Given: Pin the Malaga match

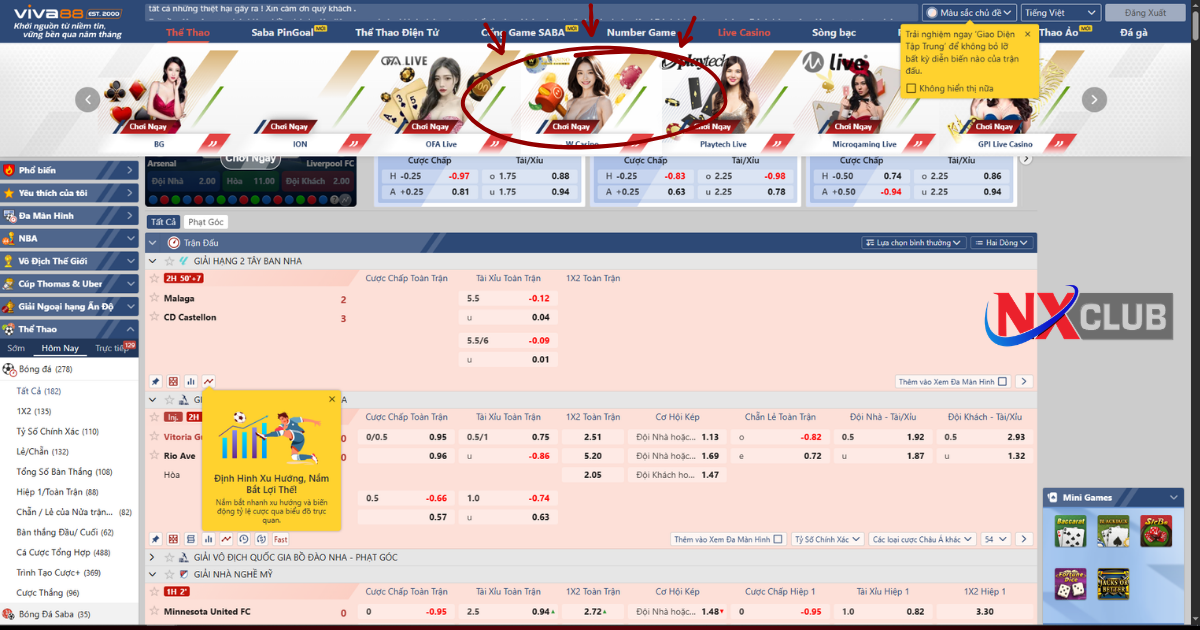Looking at the screenshot, I should tap(156, 382).
